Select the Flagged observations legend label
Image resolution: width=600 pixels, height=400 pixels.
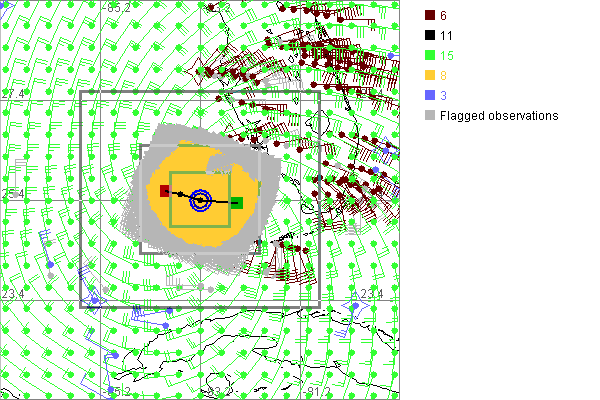(x=499, y=116)
